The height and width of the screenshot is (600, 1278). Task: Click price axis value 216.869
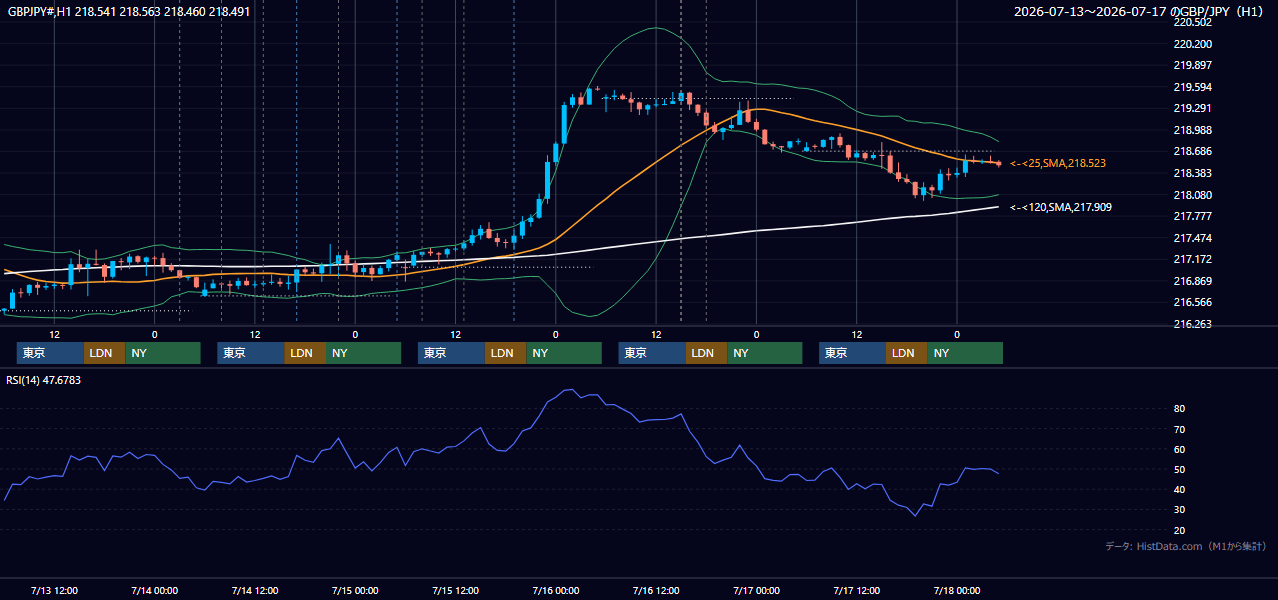tap(1193, 281)
